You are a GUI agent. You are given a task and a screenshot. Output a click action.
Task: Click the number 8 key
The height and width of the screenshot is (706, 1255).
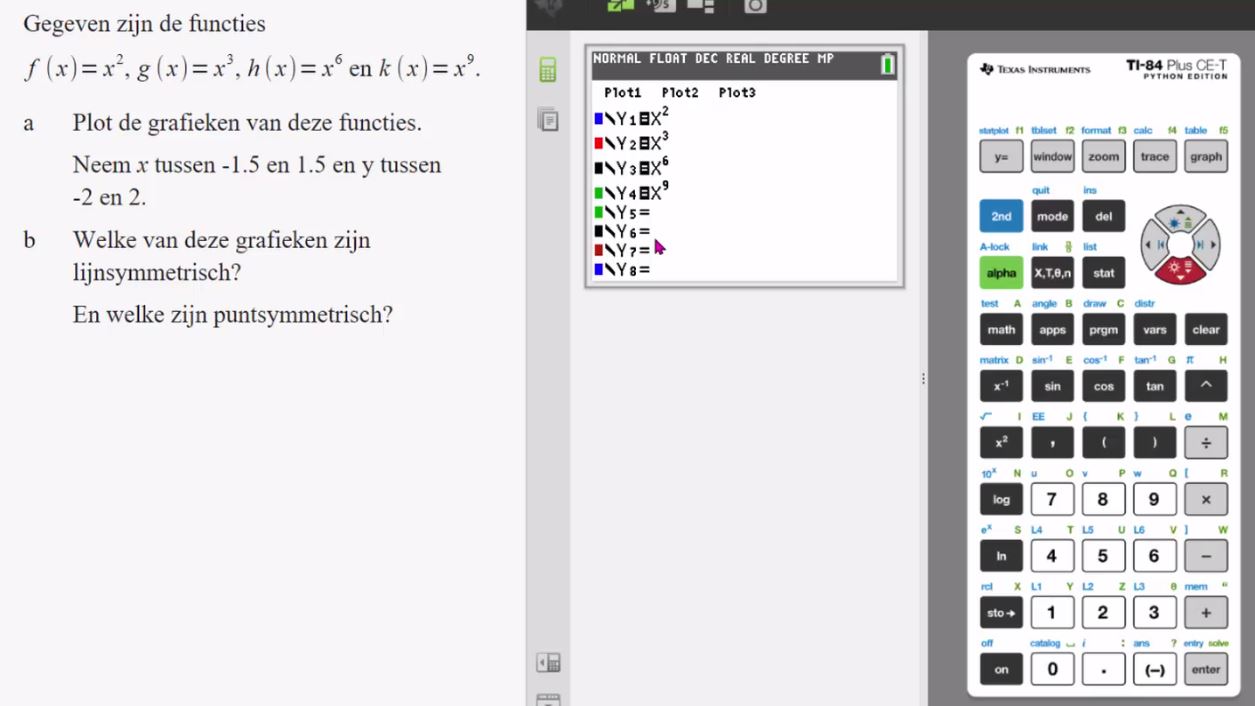click(1104, 500)
